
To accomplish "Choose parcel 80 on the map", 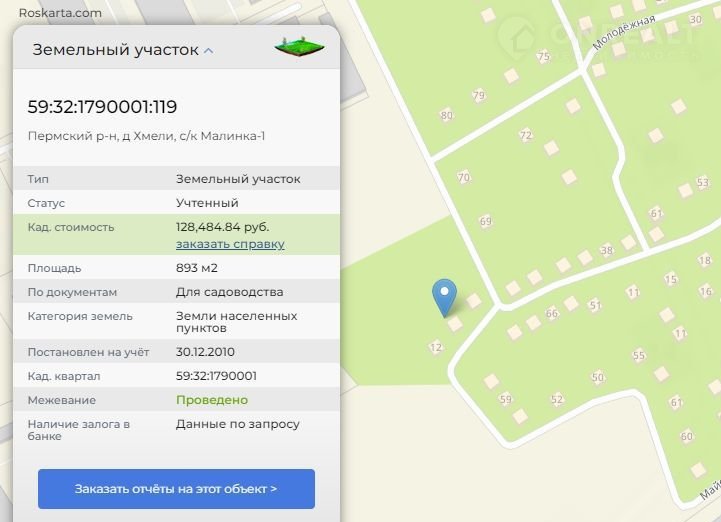I will coord(446,115).
